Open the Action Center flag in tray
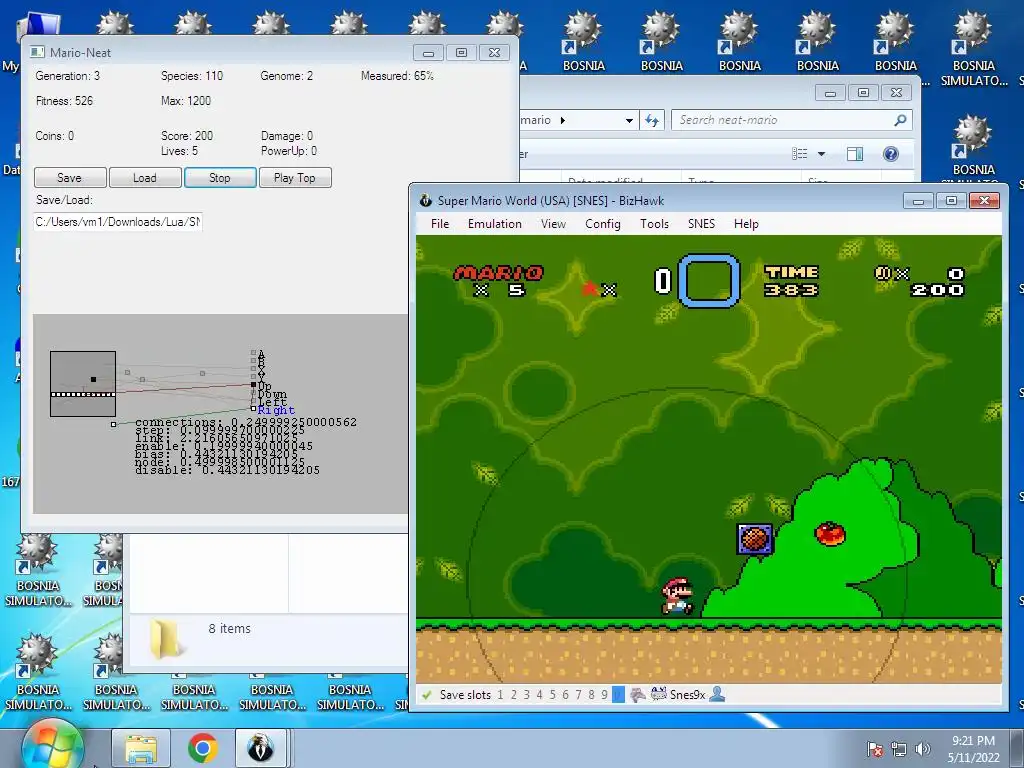 pyautogui.click(x=875, y=749)
